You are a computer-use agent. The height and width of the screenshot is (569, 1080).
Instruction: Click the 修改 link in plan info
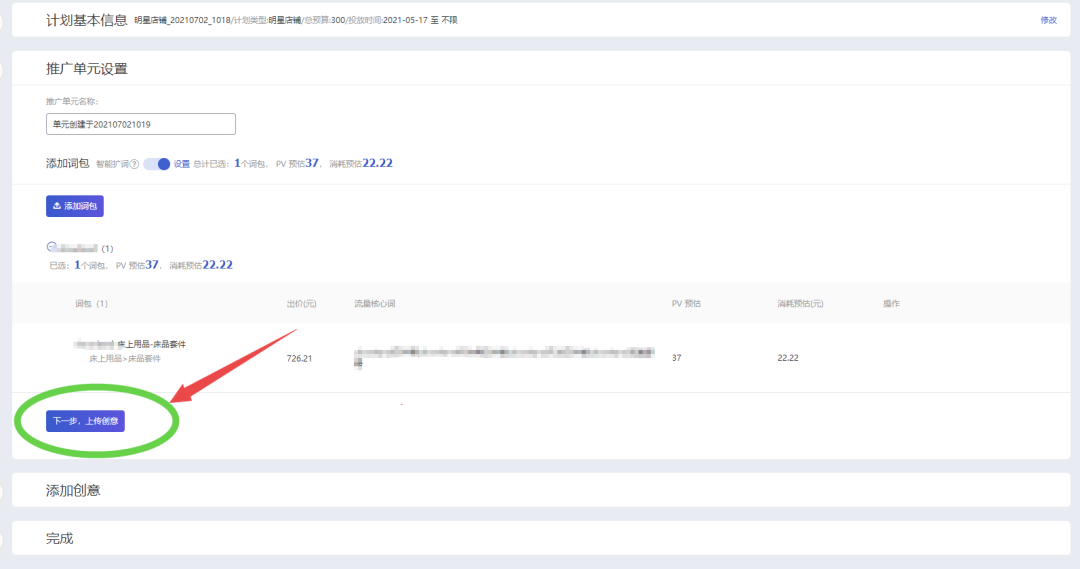pos(1048,20)
